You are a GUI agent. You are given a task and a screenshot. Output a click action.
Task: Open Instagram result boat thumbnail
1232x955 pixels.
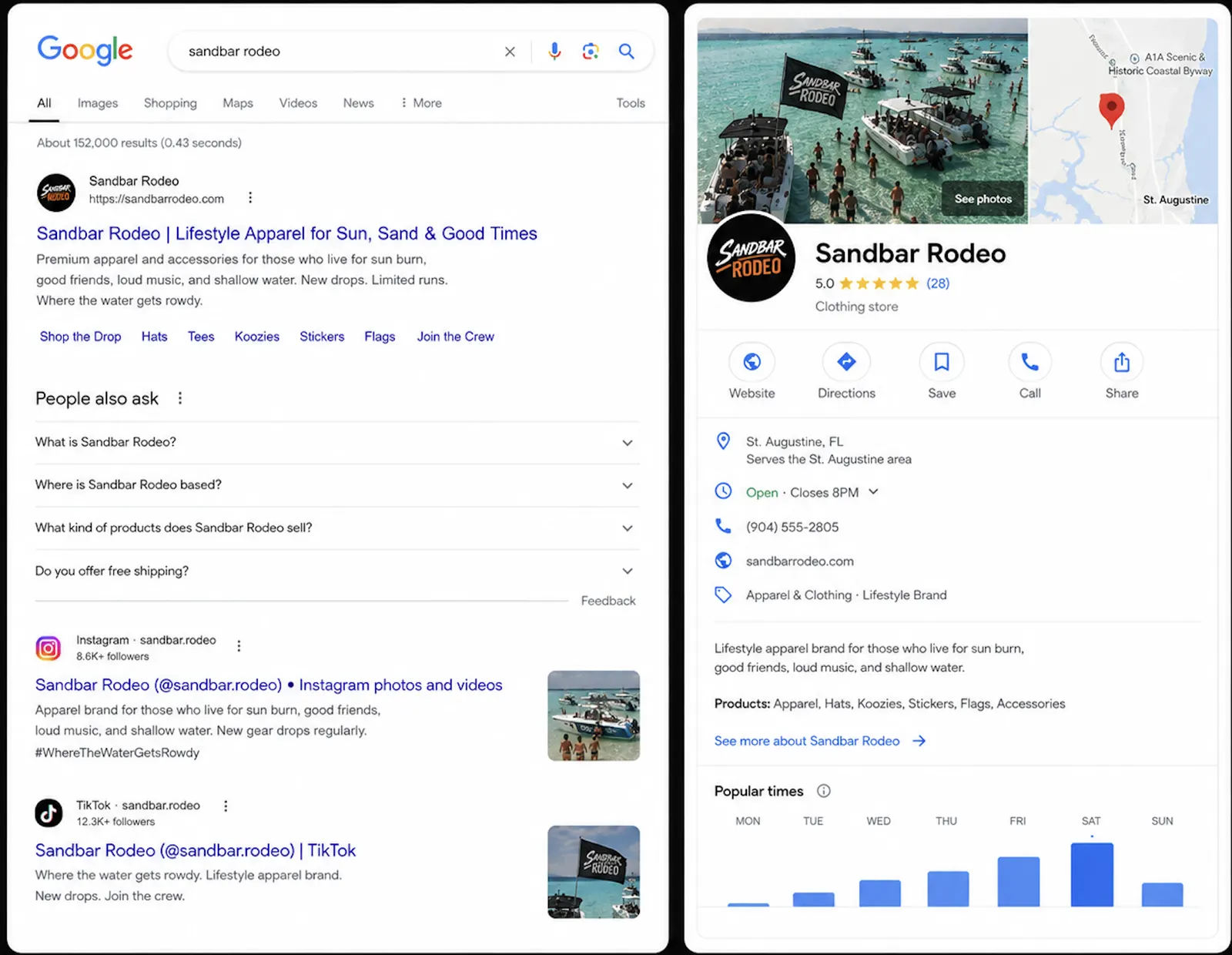coord(594,715)
